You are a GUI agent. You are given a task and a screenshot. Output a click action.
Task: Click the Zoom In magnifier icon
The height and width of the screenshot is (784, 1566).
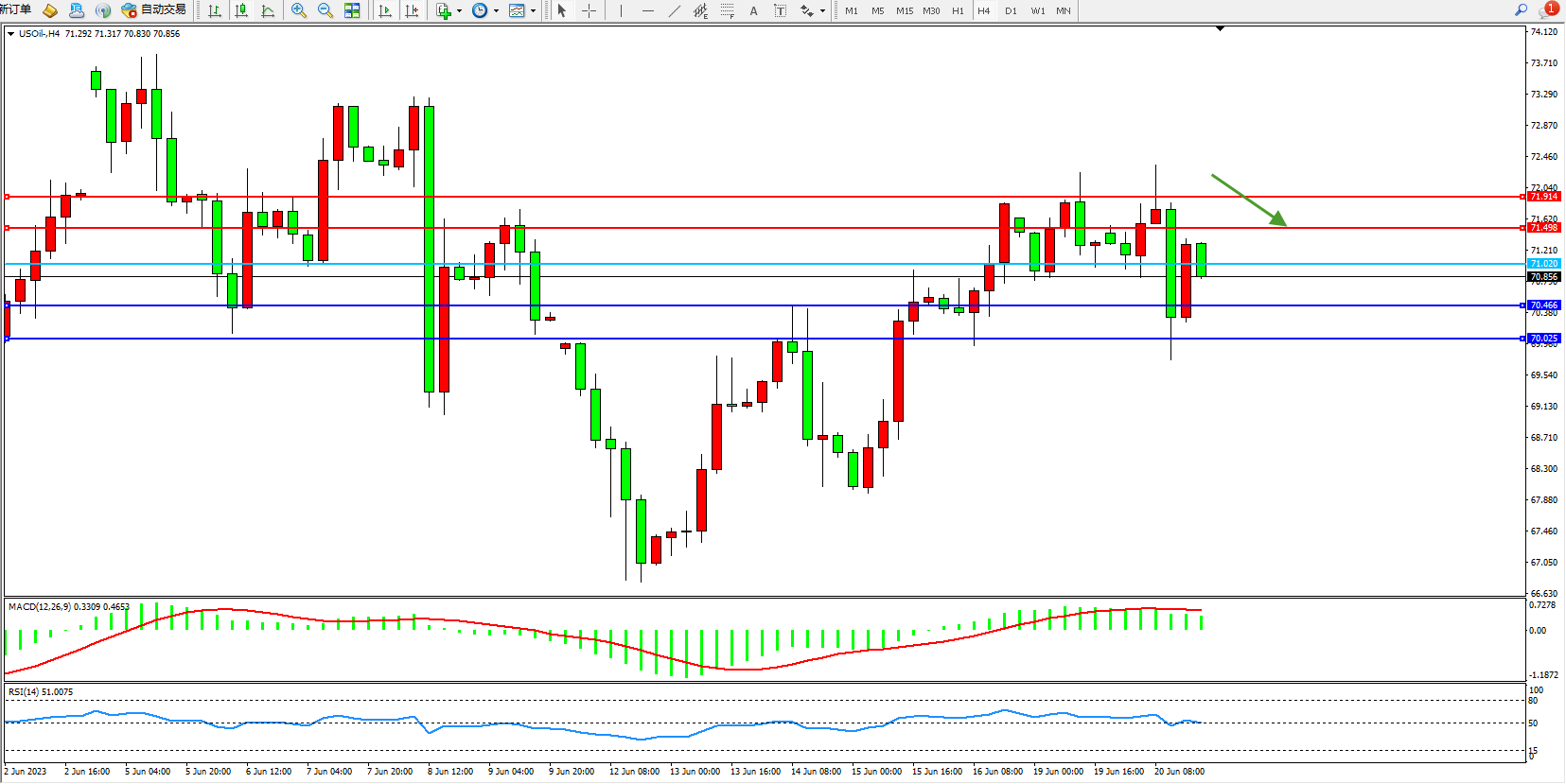(x=299, y=10)
